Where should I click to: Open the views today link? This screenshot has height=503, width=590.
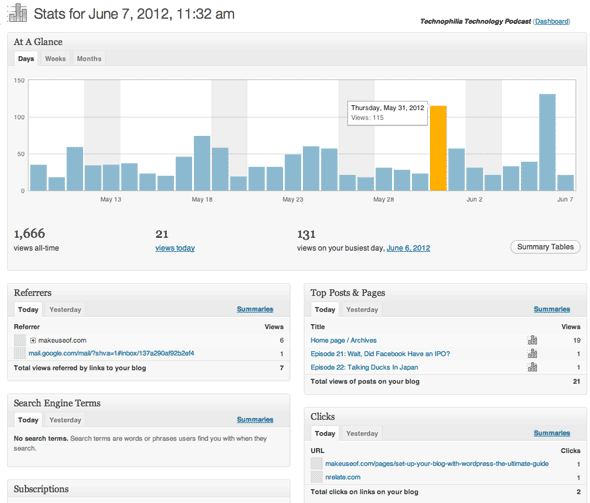click(175, 248)
